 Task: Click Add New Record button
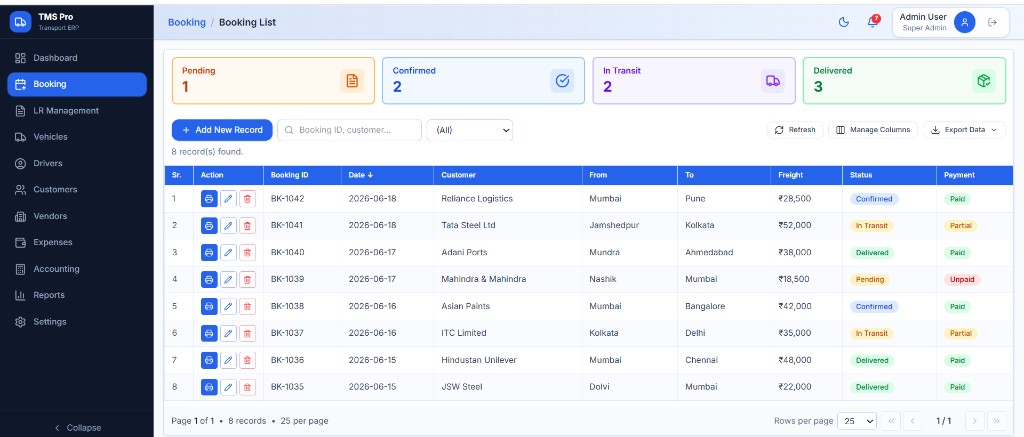click(x=222, y=130)
